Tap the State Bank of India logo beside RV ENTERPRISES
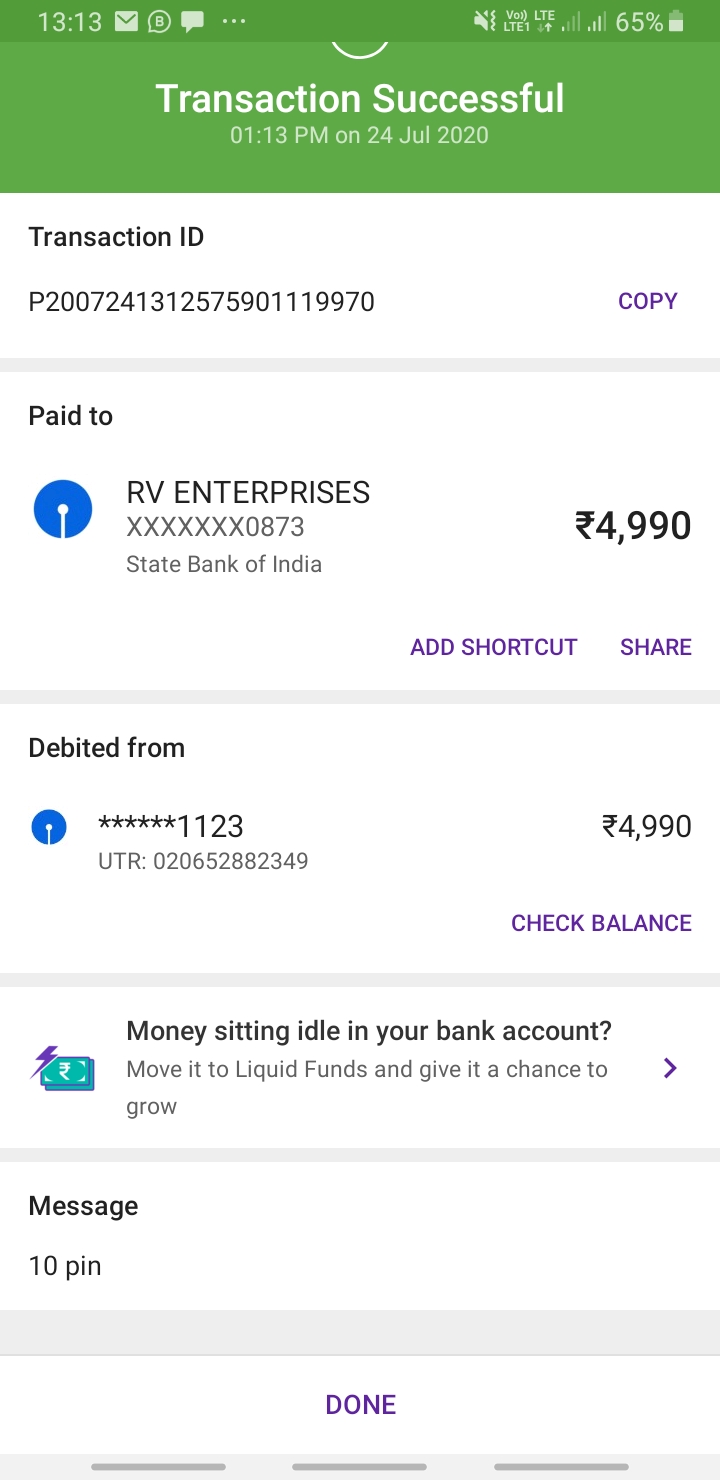The height and width of the screenshot is (1480, 720). point(63,510)
